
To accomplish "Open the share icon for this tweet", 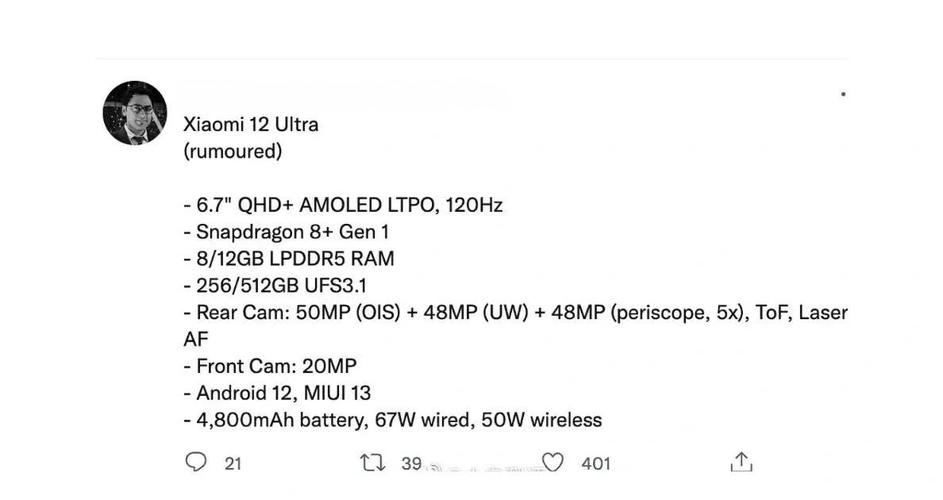I will 740,462.
